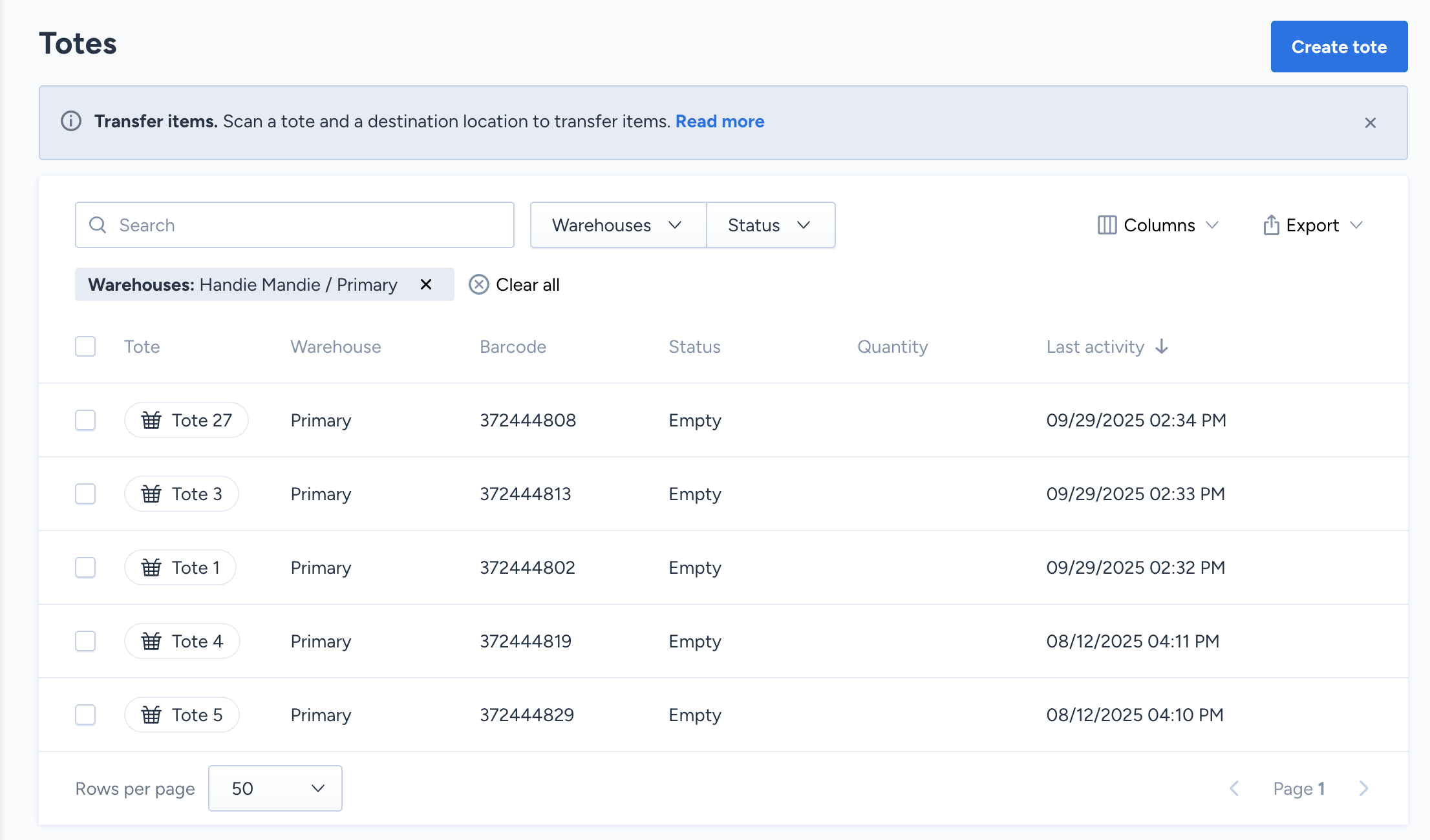Dismiss the Transfer items banner with the X

click(1370, 123)
